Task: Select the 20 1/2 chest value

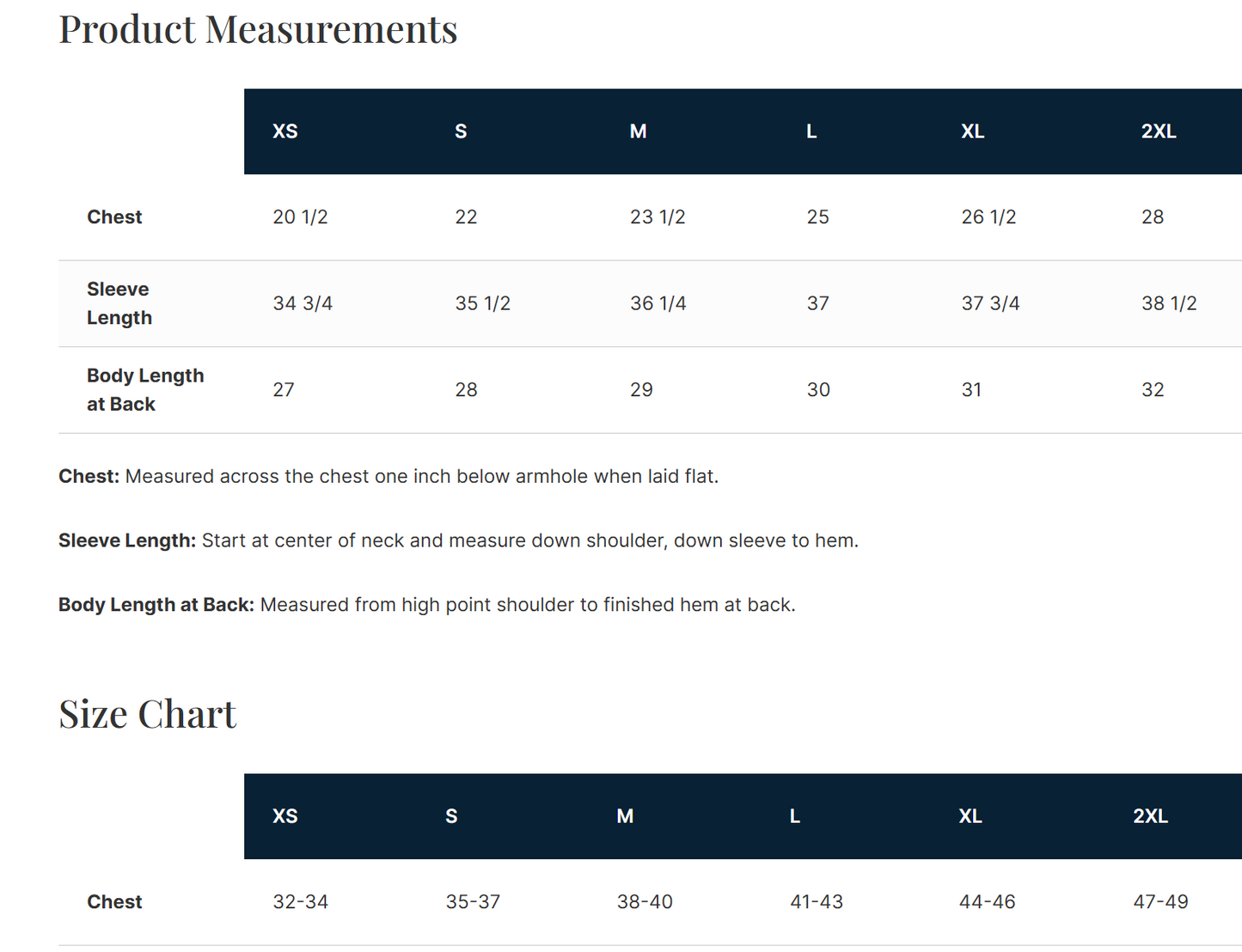Action: coord(300,217)
